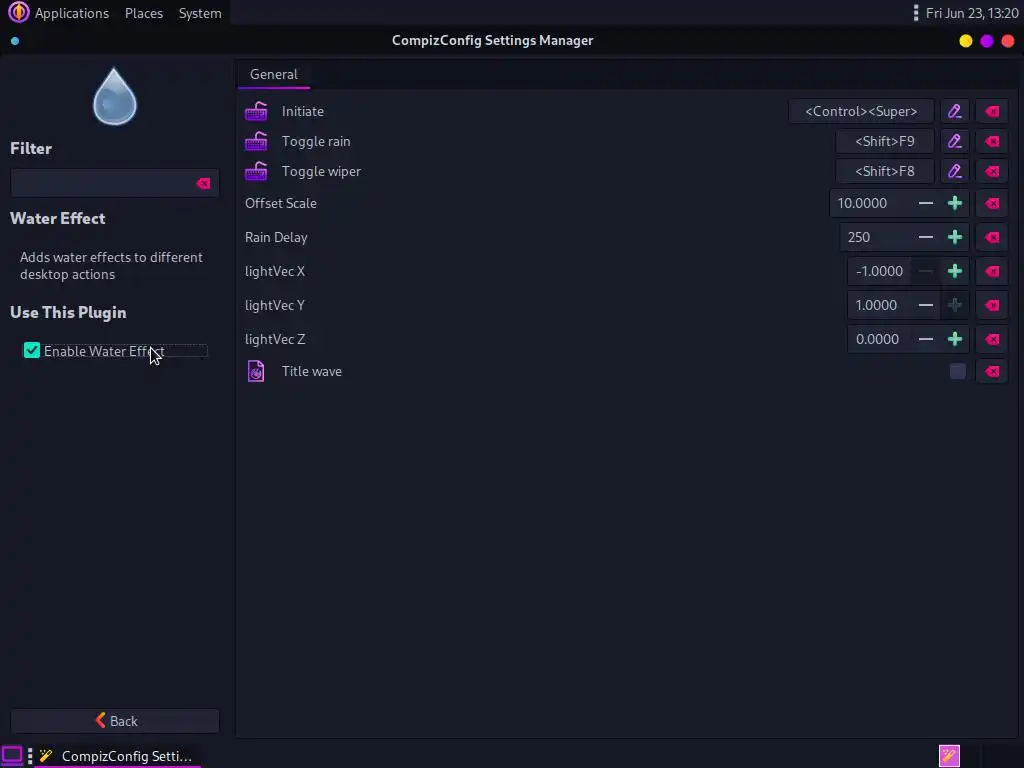This screenshot has width=1024, height=768.
Task: Reset Offset Scale to default
Action: (x=992, y=203)
